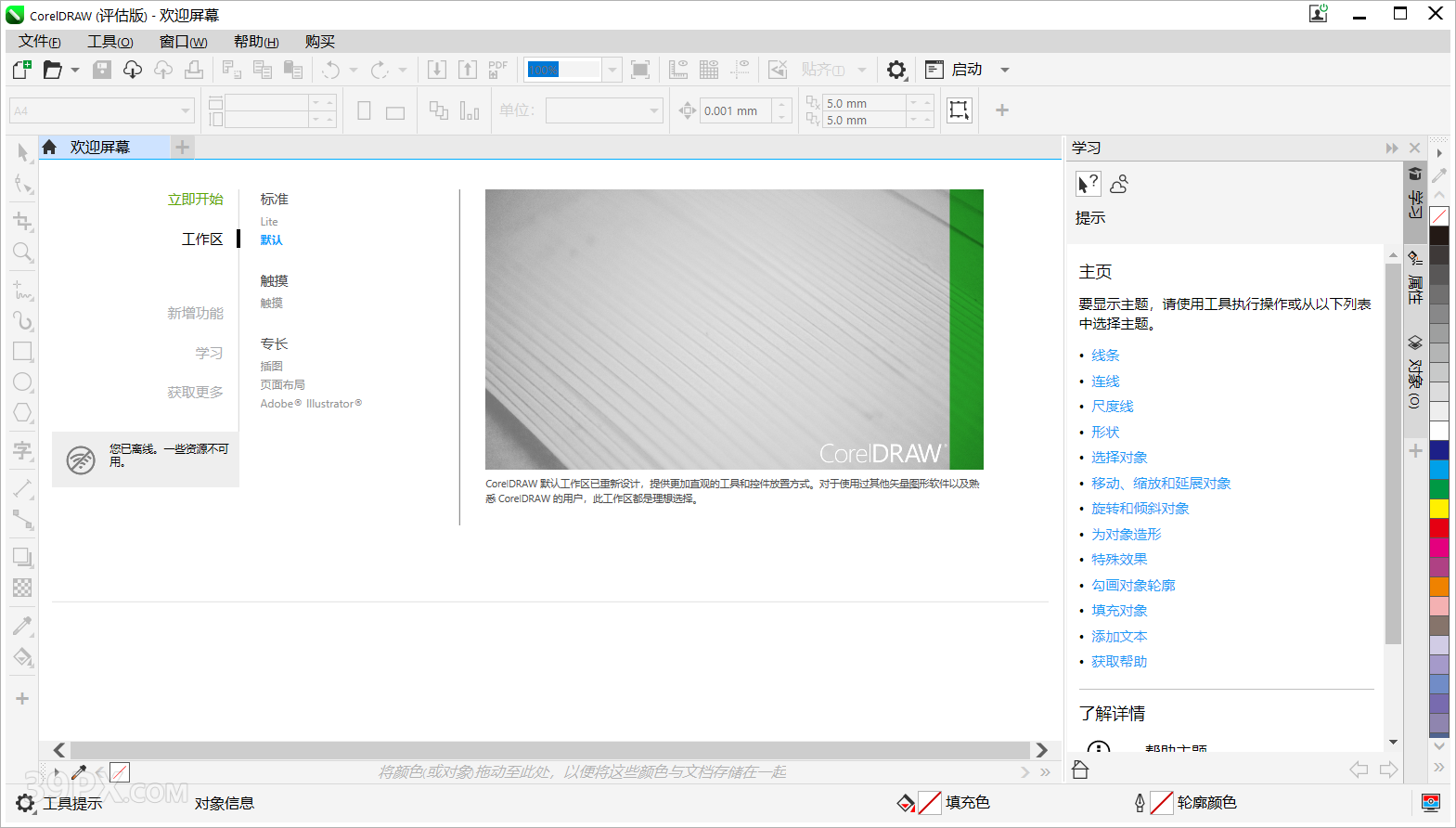Switch to the 欢迎屏幕 tab
The image size is (1456, 828).
[104, 148]
